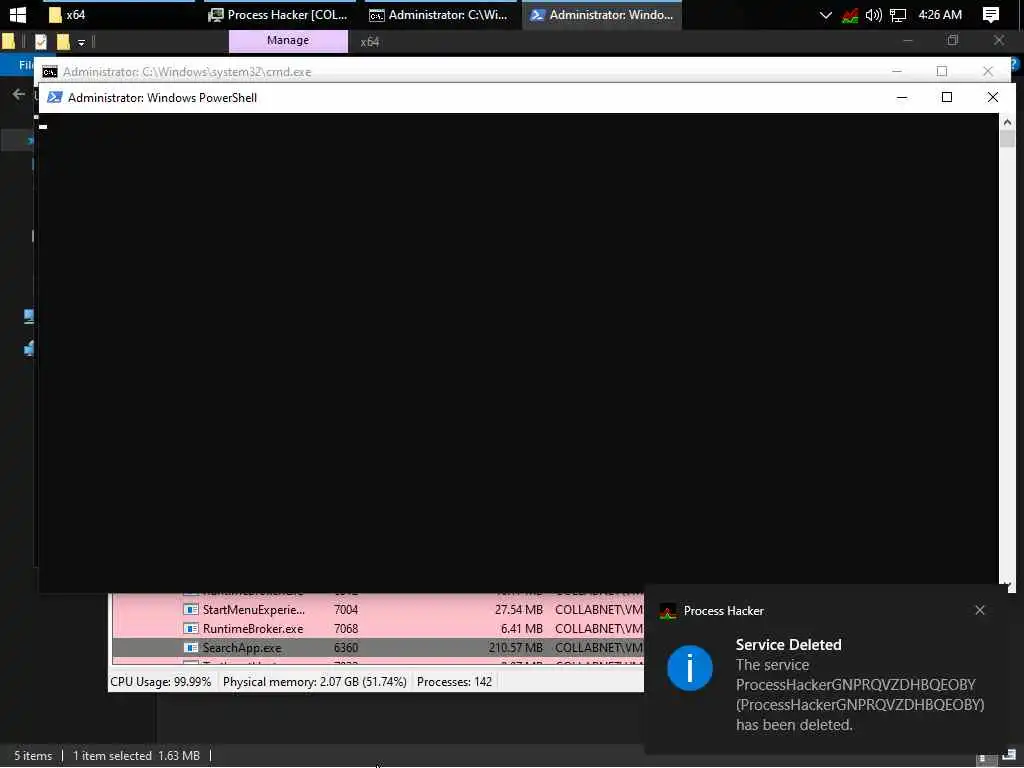Click CPU Usage status bar entry
The image size is (1024, 768).
(161, 682)
